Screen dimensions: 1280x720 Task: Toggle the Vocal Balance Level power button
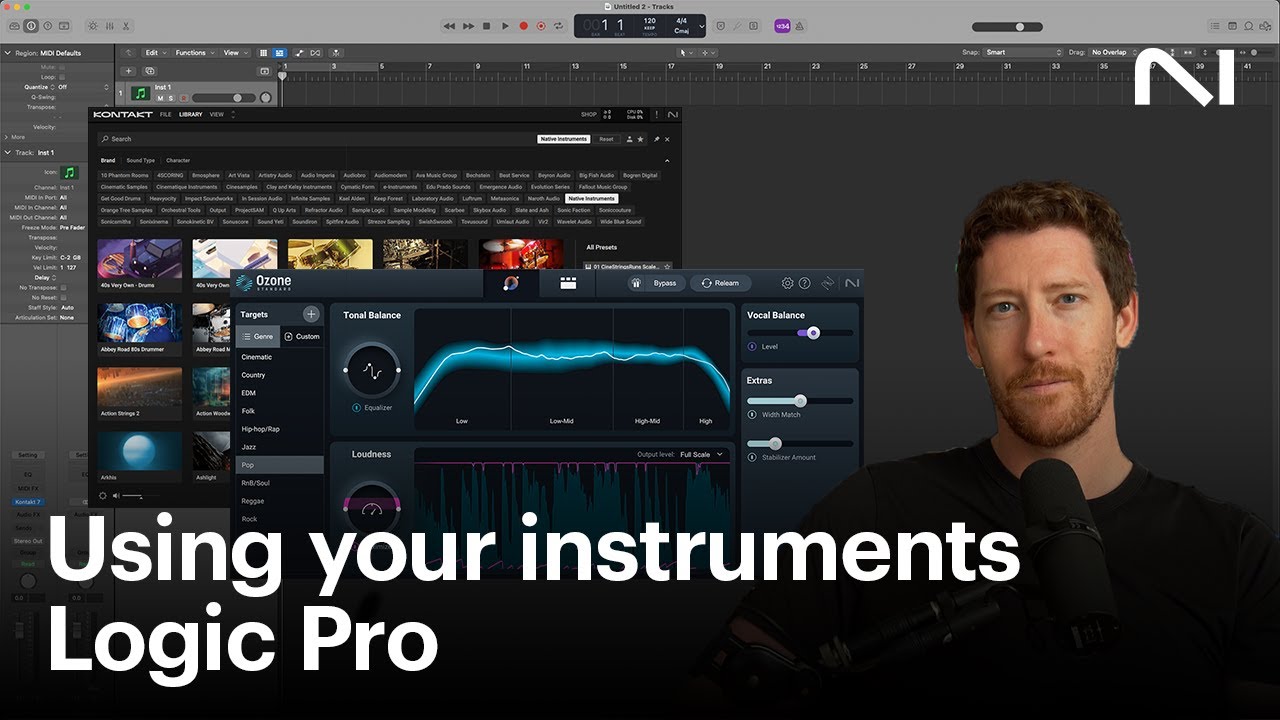click(752, 347)
